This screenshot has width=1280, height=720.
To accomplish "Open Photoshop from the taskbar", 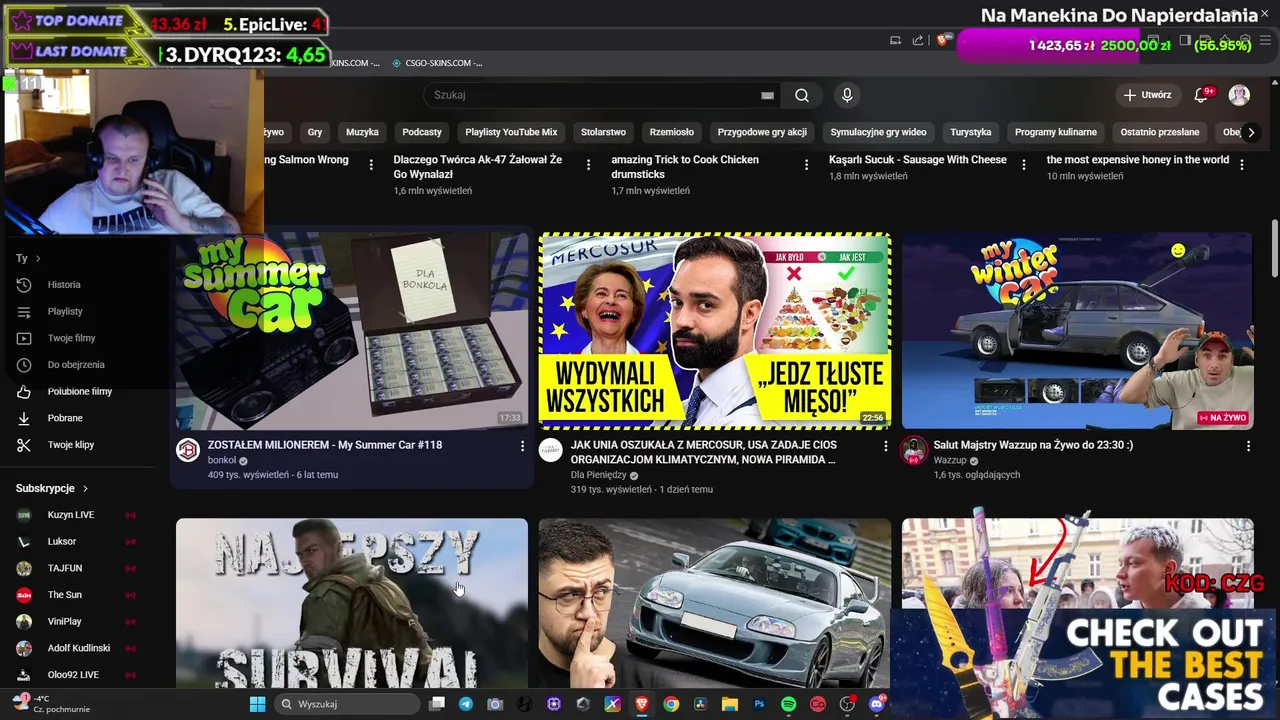I will [759, 704].
